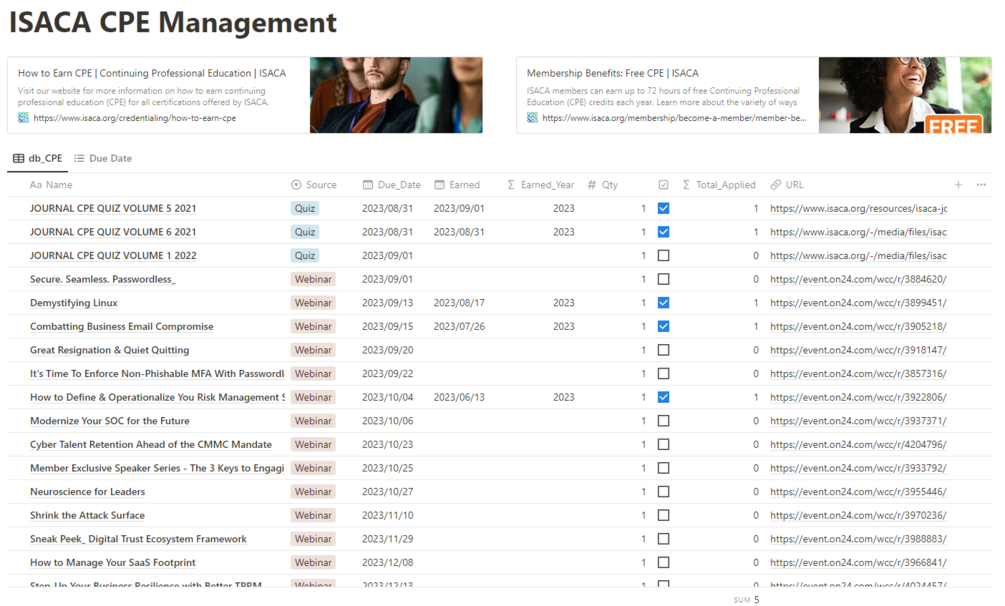1005x606 pixels.
Task: Click the URL column link icon
Action: 776,185
